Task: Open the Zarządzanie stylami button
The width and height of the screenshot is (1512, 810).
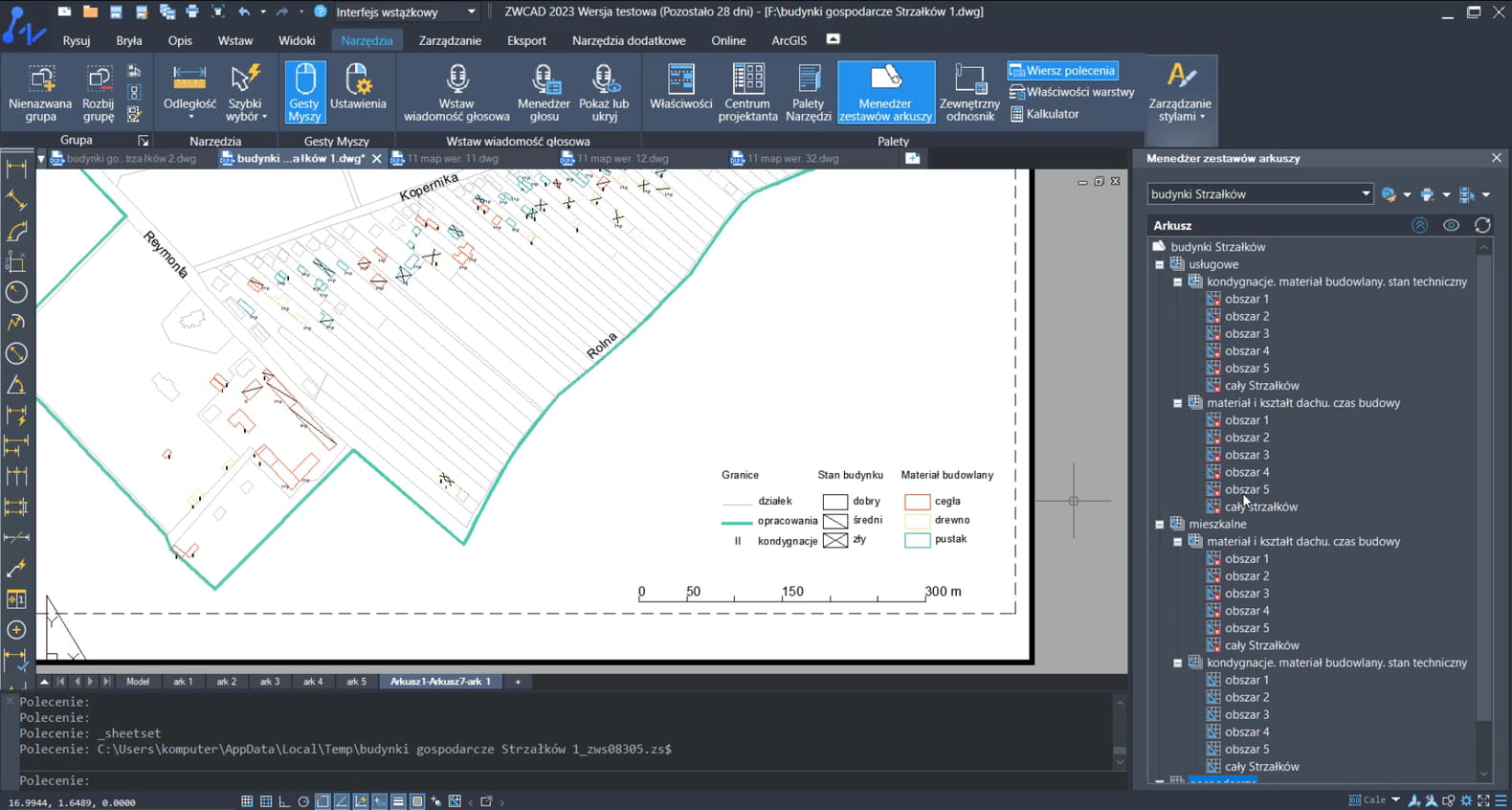Action: 1179,92
